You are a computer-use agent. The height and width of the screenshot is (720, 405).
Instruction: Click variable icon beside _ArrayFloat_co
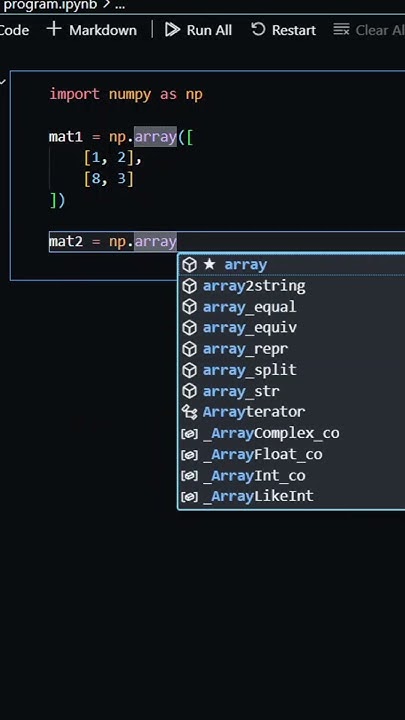click(189, 455)
